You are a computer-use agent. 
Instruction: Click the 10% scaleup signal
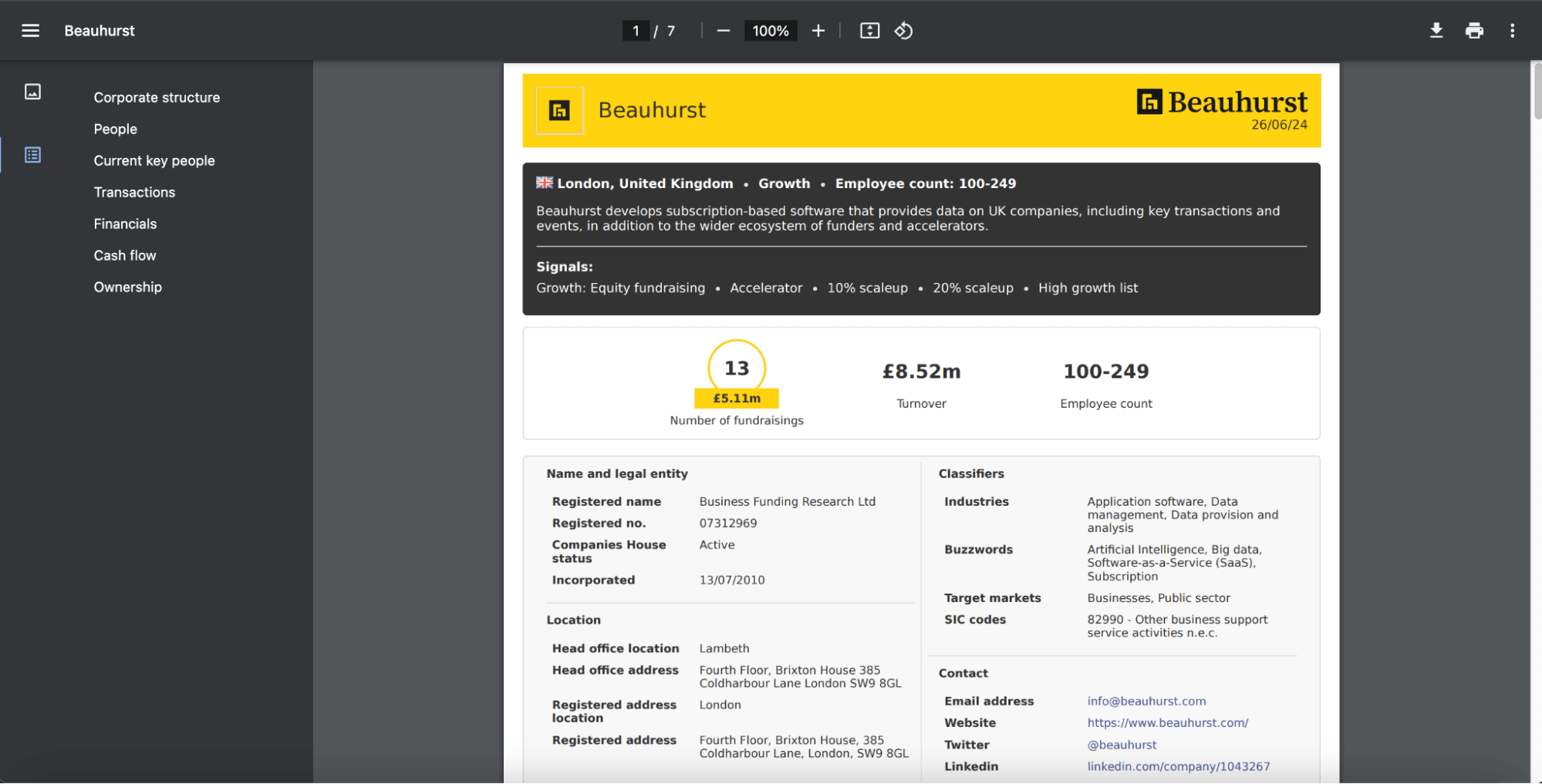click(867, 288)
